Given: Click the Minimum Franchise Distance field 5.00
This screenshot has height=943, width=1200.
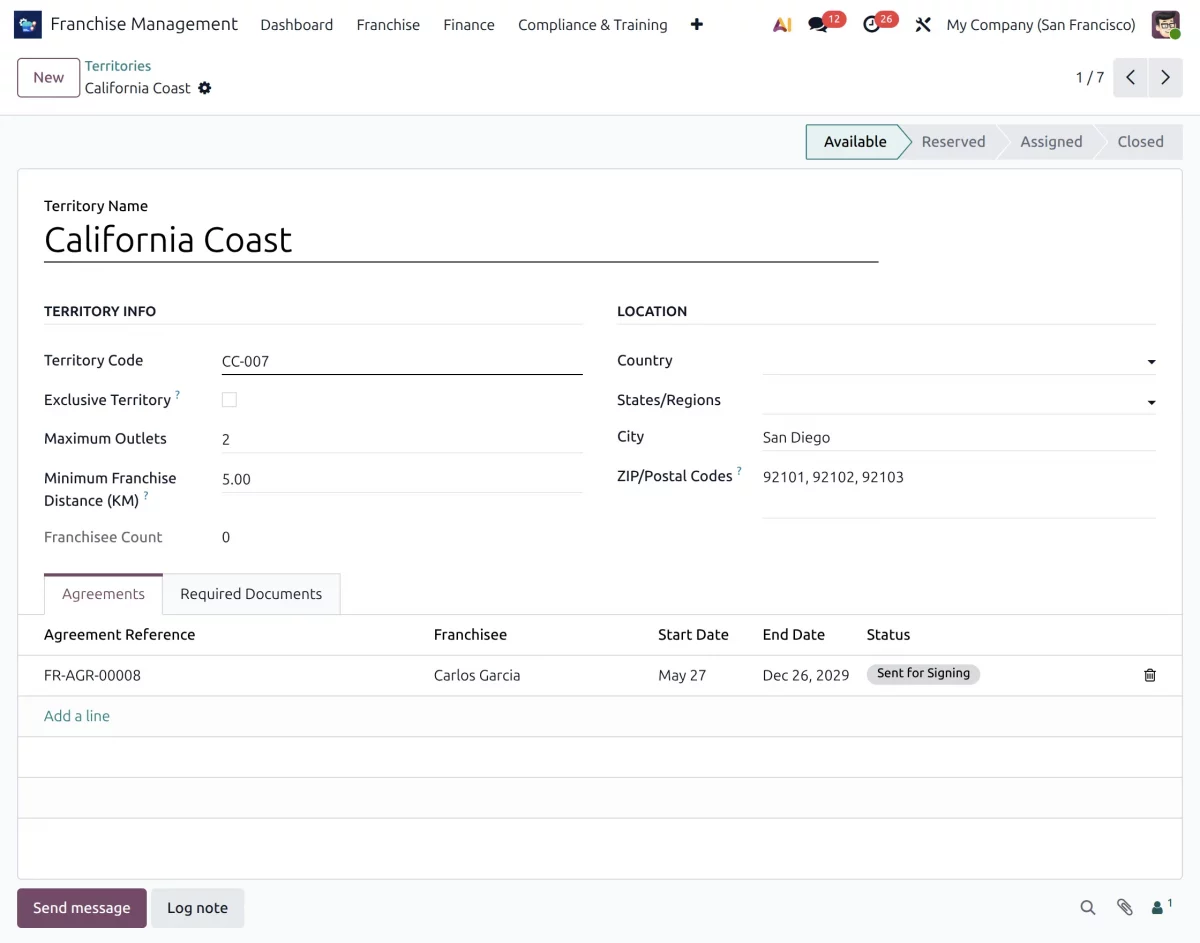Looking at the screenshot, I should (x=402, y=479).
